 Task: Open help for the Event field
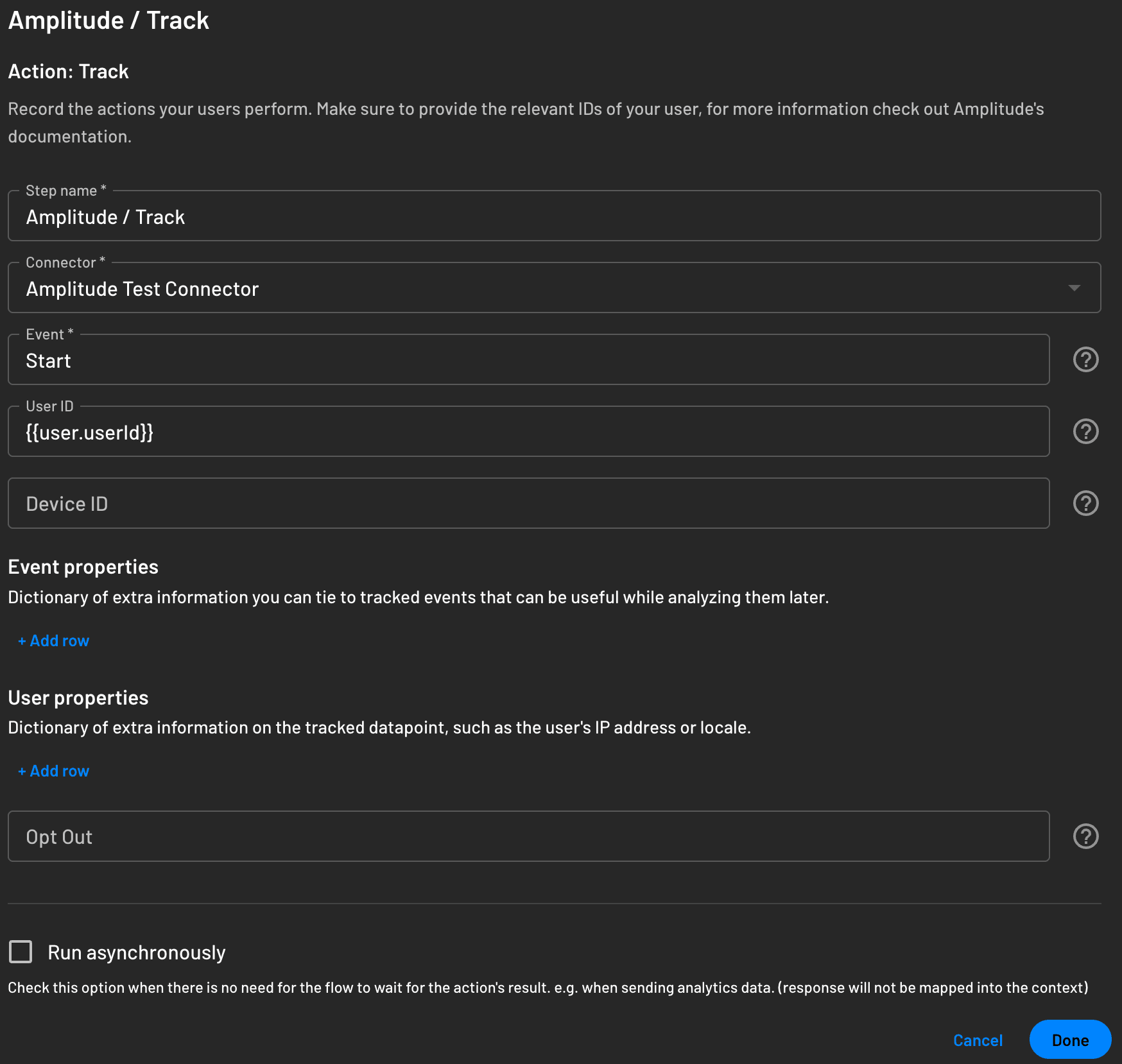coord(1085,360)
